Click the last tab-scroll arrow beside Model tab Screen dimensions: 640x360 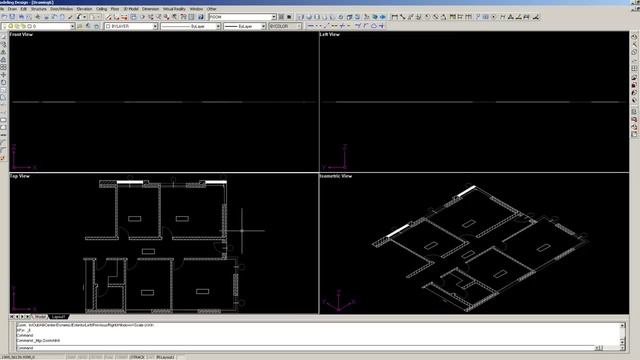click(28, 317)
